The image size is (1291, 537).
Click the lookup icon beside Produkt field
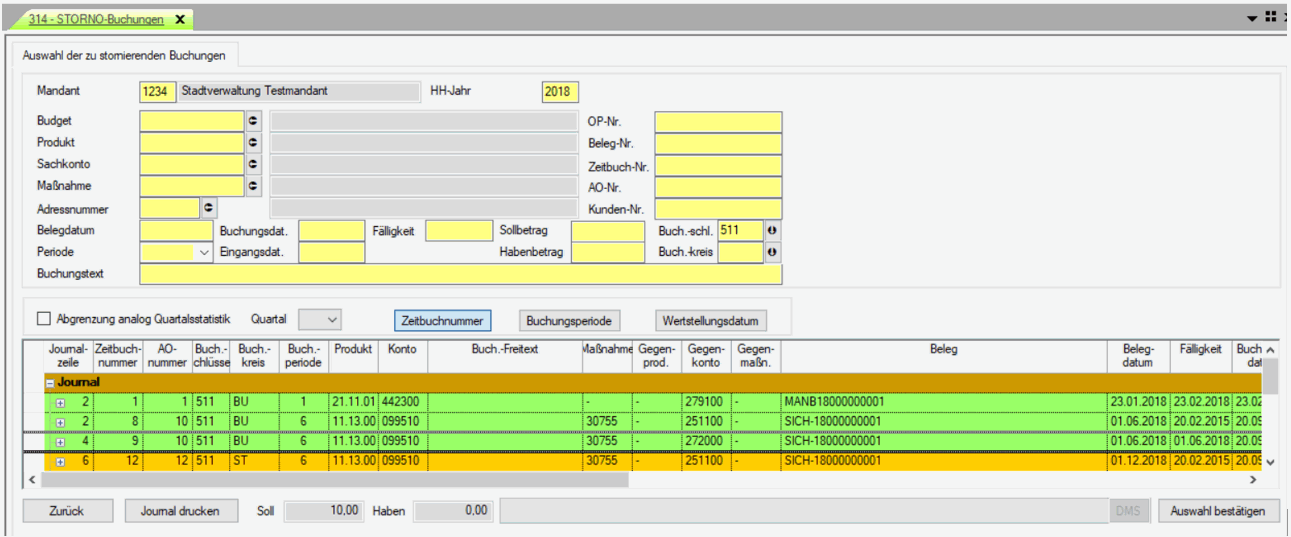point(253,143)
